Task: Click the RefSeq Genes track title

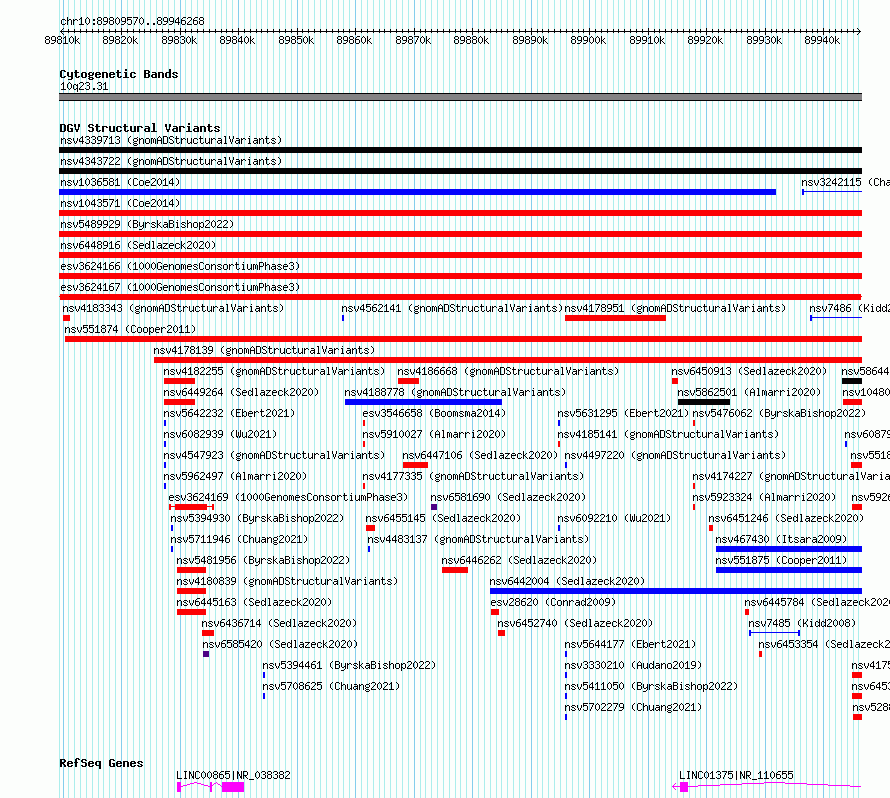Action: [101, 763]
